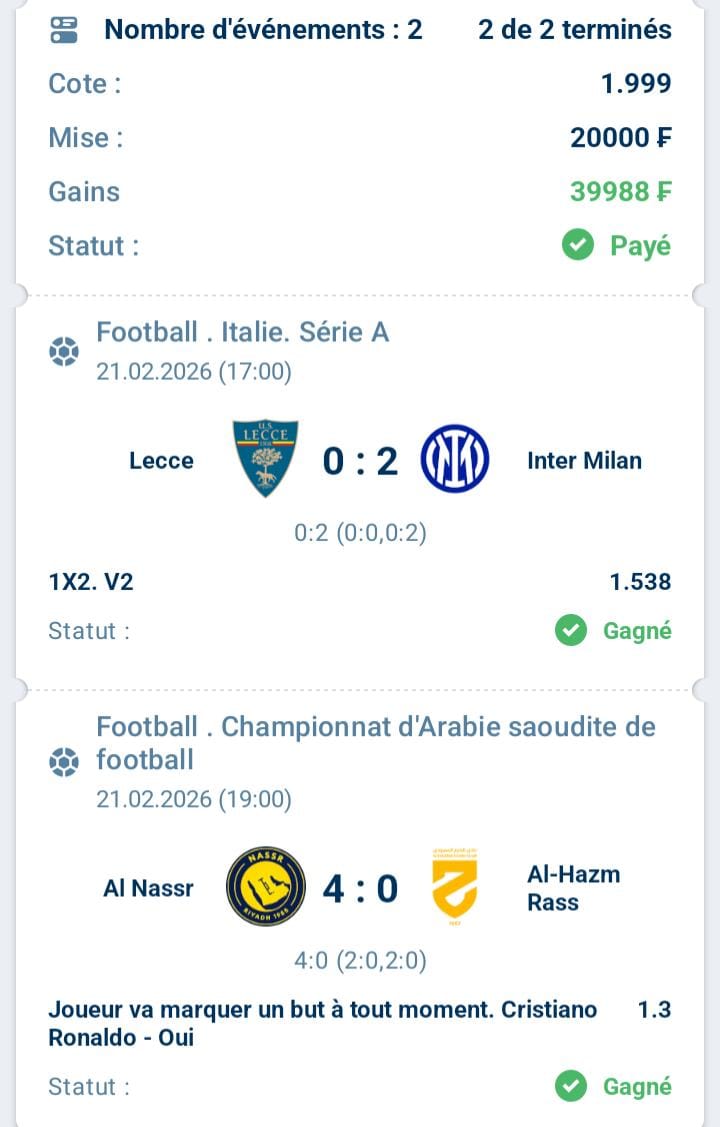Click the bet slip events icon
The height and width of the screenshot is (1127, 720).
(64, 30)
